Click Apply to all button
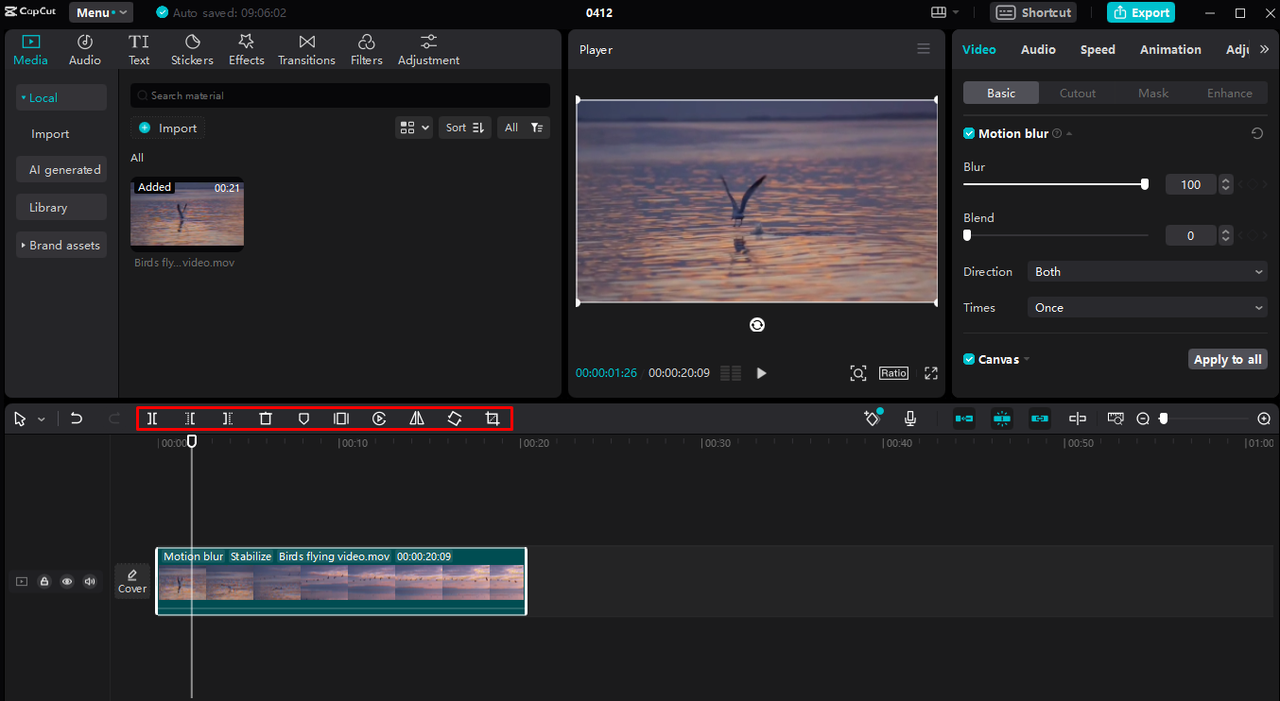This screenshot has width=1280, height=701. coord(1228,359)
